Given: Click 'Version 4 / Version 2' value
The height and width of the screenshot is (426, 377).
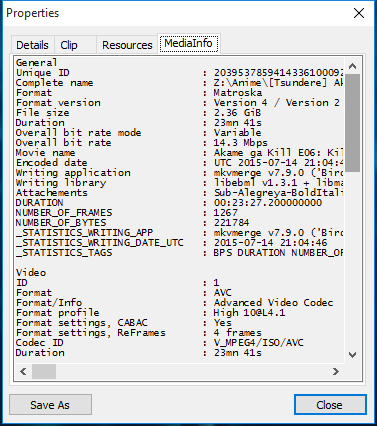Looking at the screenshot, I should point(276,103).
